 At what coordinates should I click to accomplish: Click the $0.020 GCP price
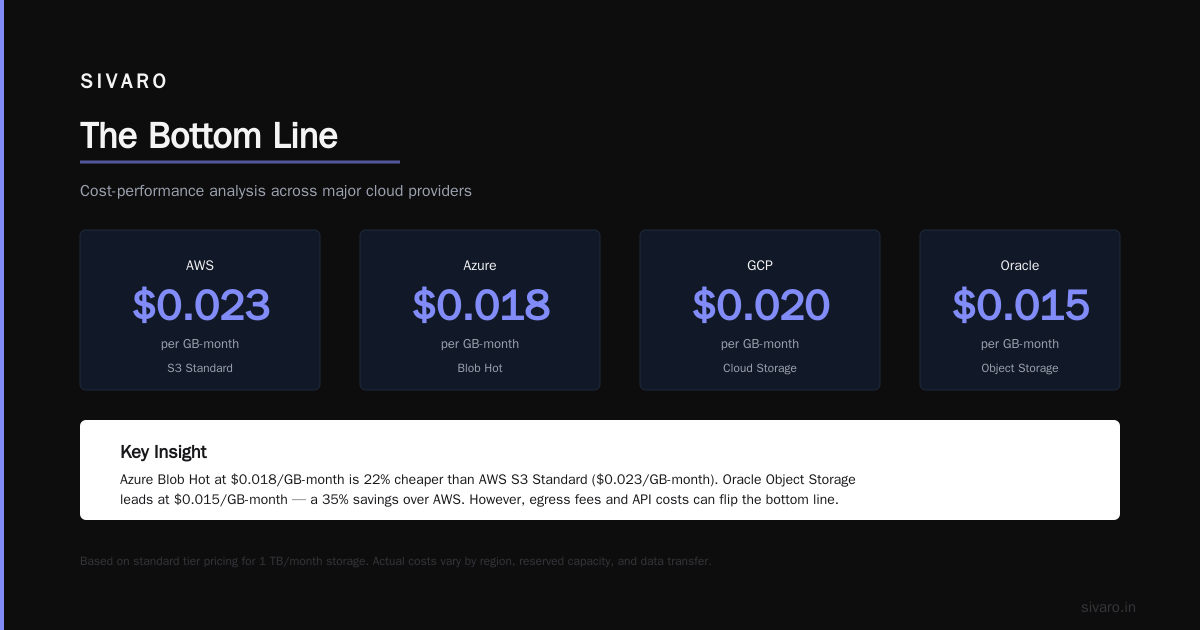point(760,305)
